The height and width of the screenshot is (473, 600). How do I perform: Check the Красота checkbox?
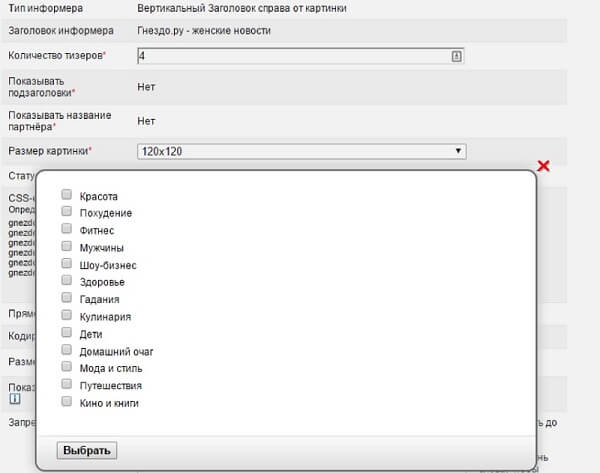66,195
